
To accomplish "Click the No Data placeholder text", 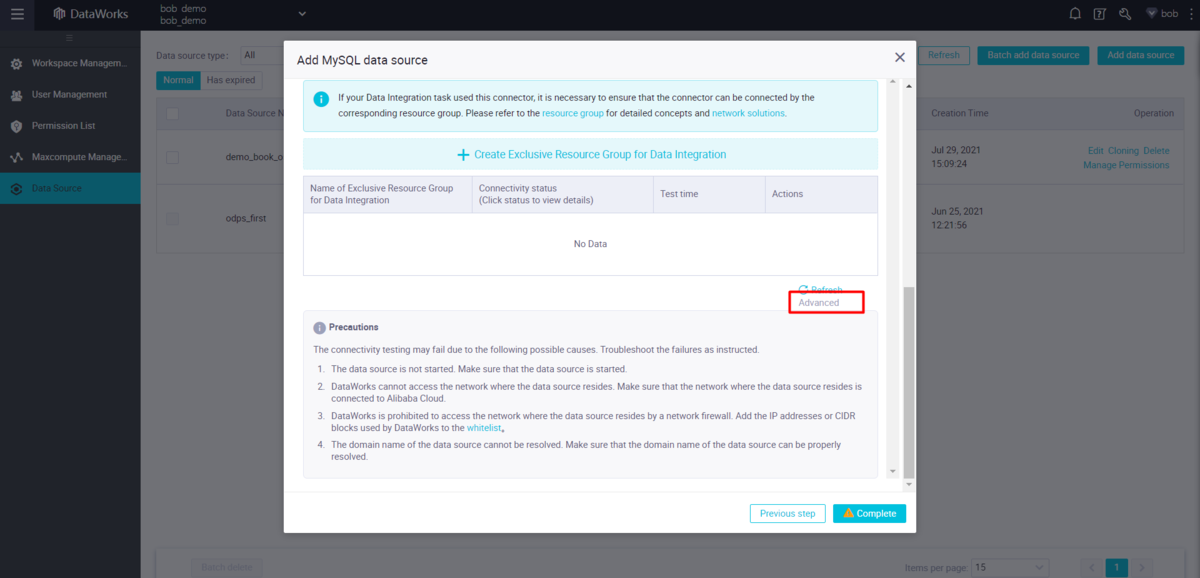I will click(590, 244).
